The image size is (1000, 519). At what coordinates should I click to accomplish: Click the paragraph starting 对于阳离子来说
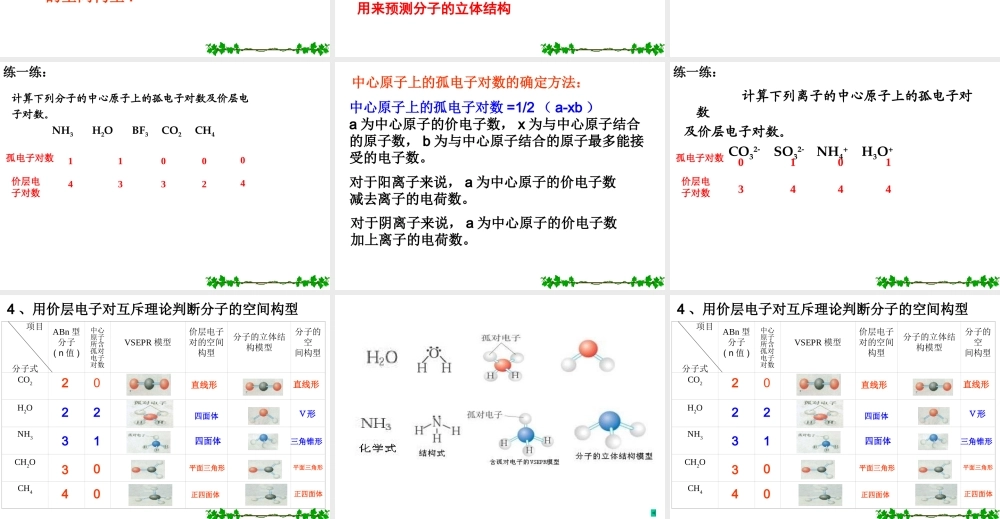pyautogui.click(x=483, y=190)
